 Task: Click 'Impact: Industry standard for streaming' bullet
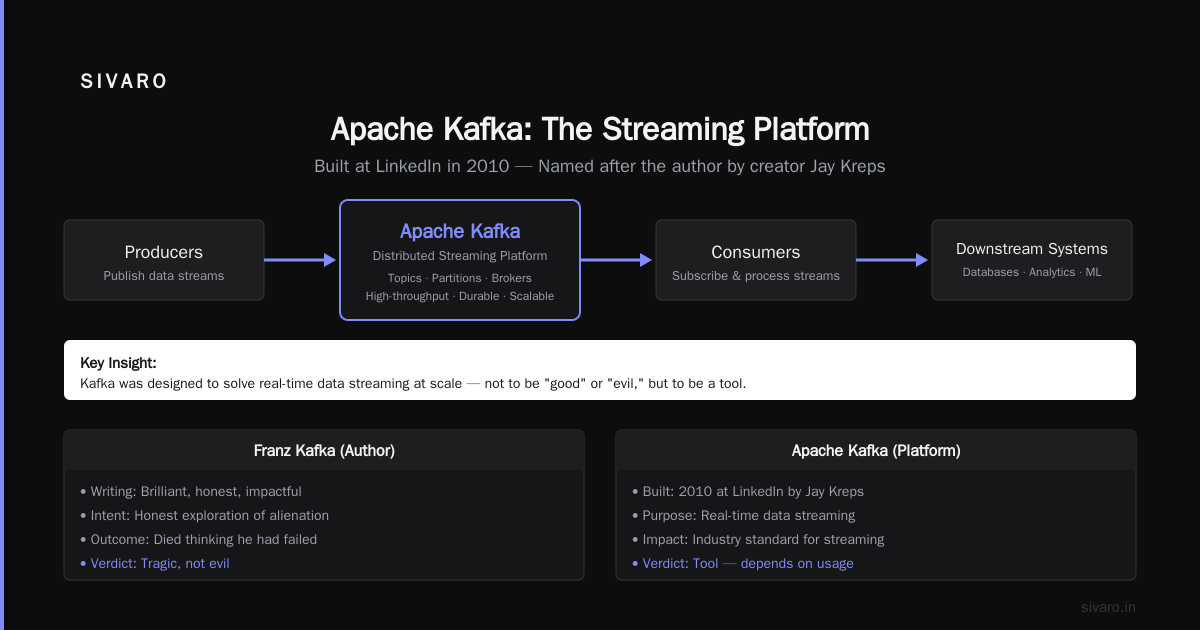[x=758, y=539]
